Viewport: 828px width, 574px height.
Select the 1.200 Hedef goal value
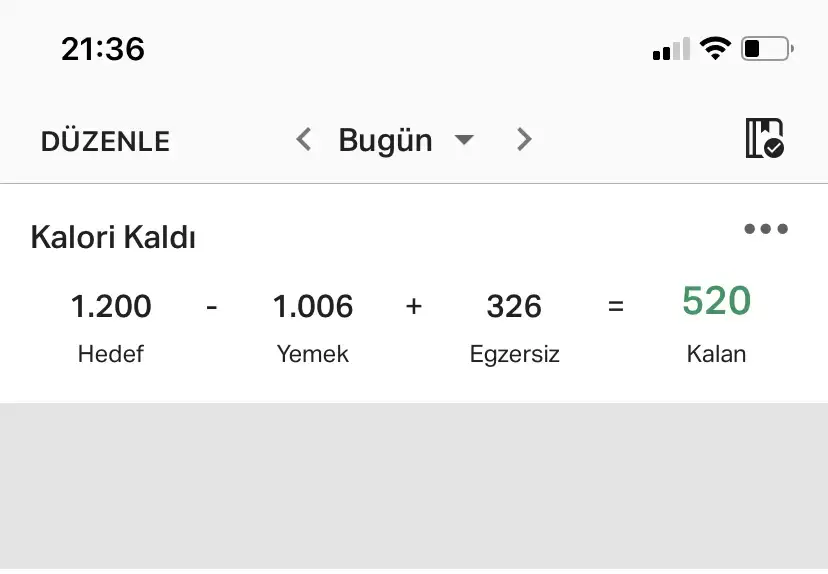[x=111, y=306]
